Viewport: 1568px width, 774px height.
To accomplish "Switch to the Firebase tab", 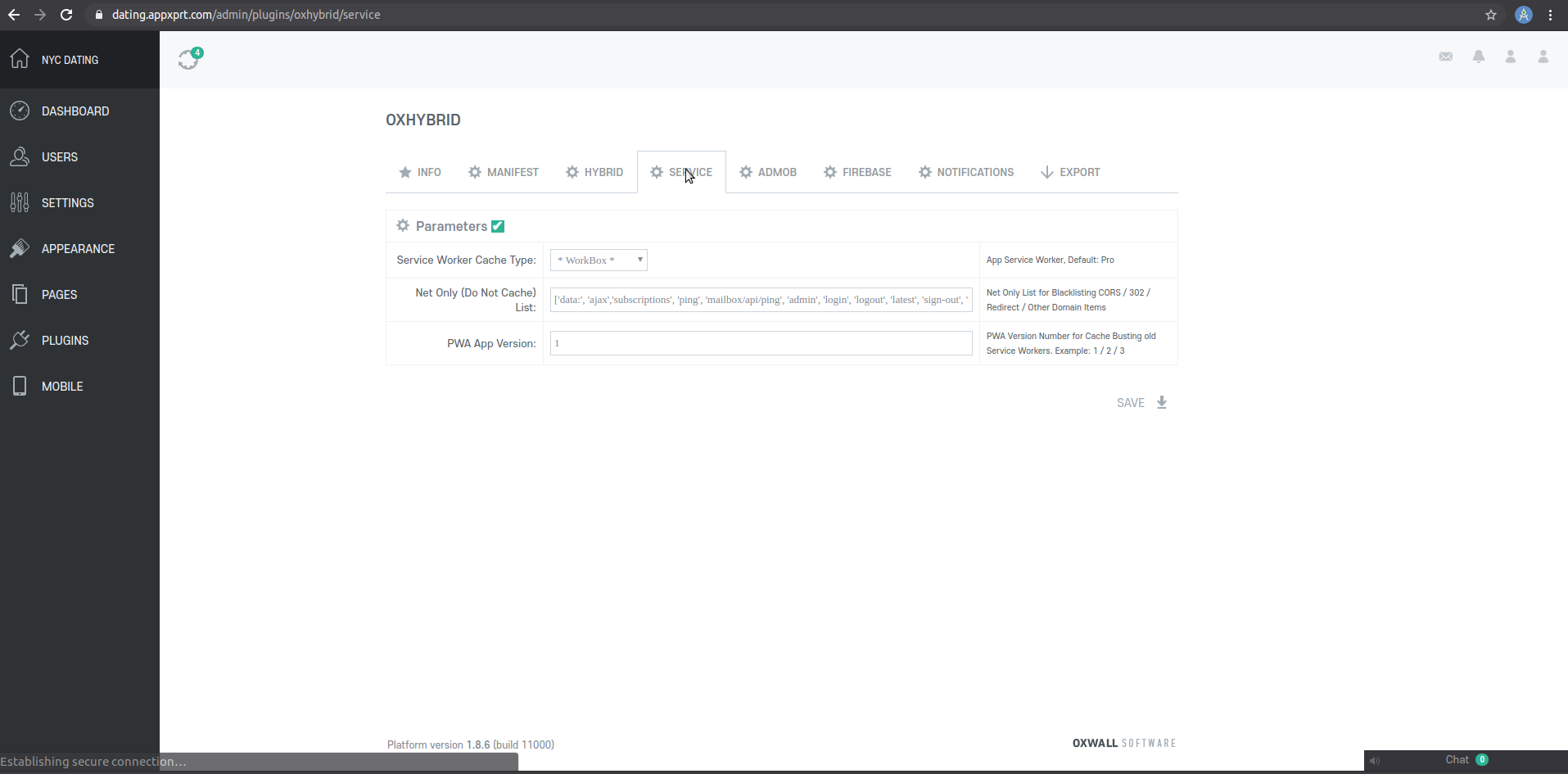I will point(857,172).
